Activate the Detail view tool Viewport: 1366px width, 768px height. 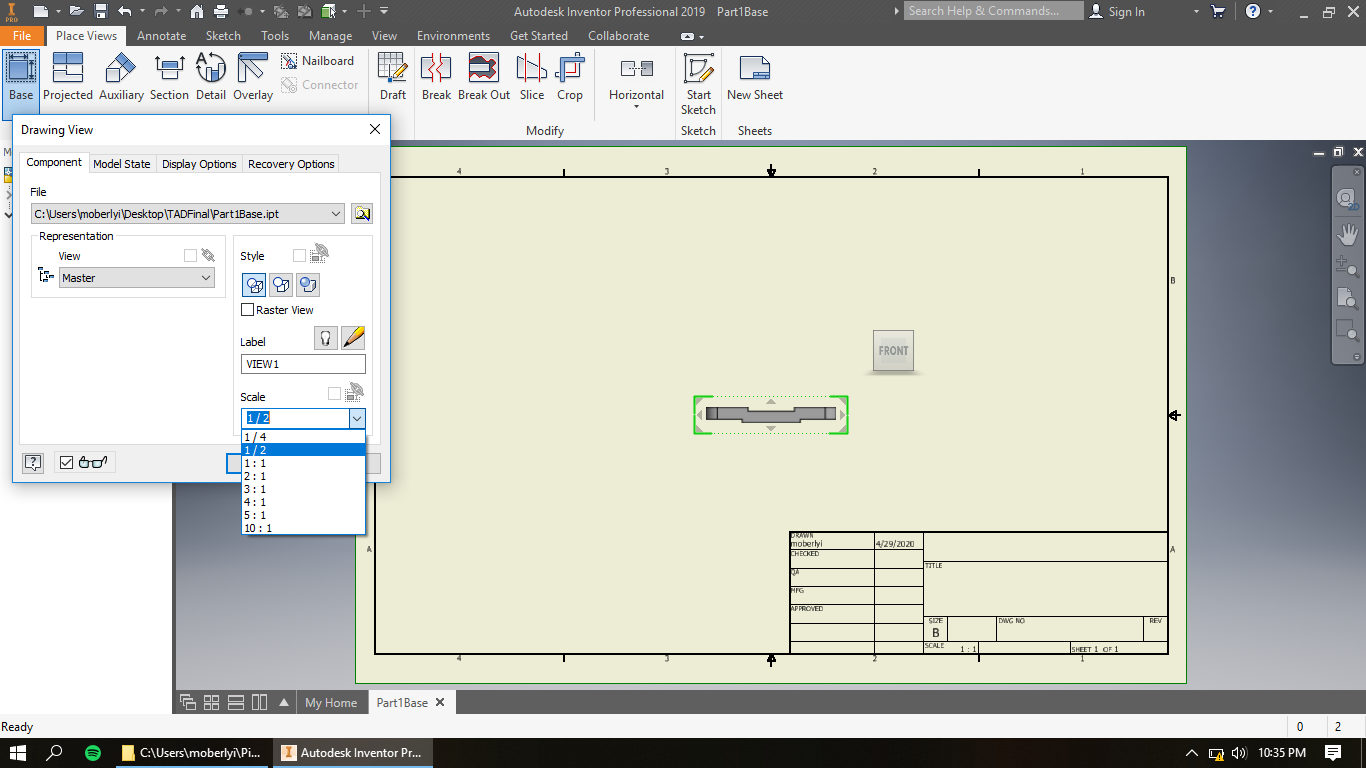pos(211,77)
